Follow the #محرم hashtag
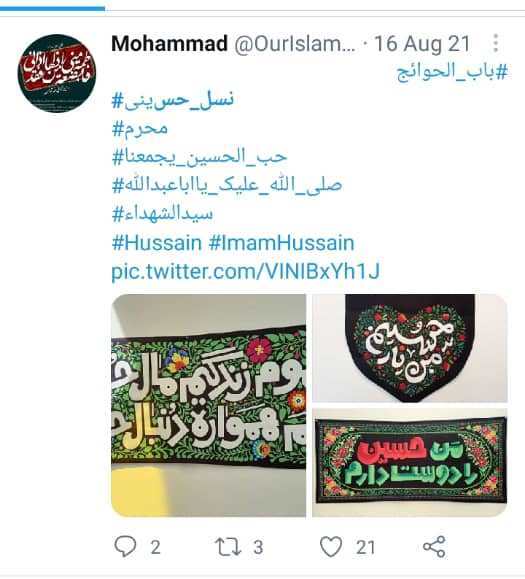 (x=140, y=129)
